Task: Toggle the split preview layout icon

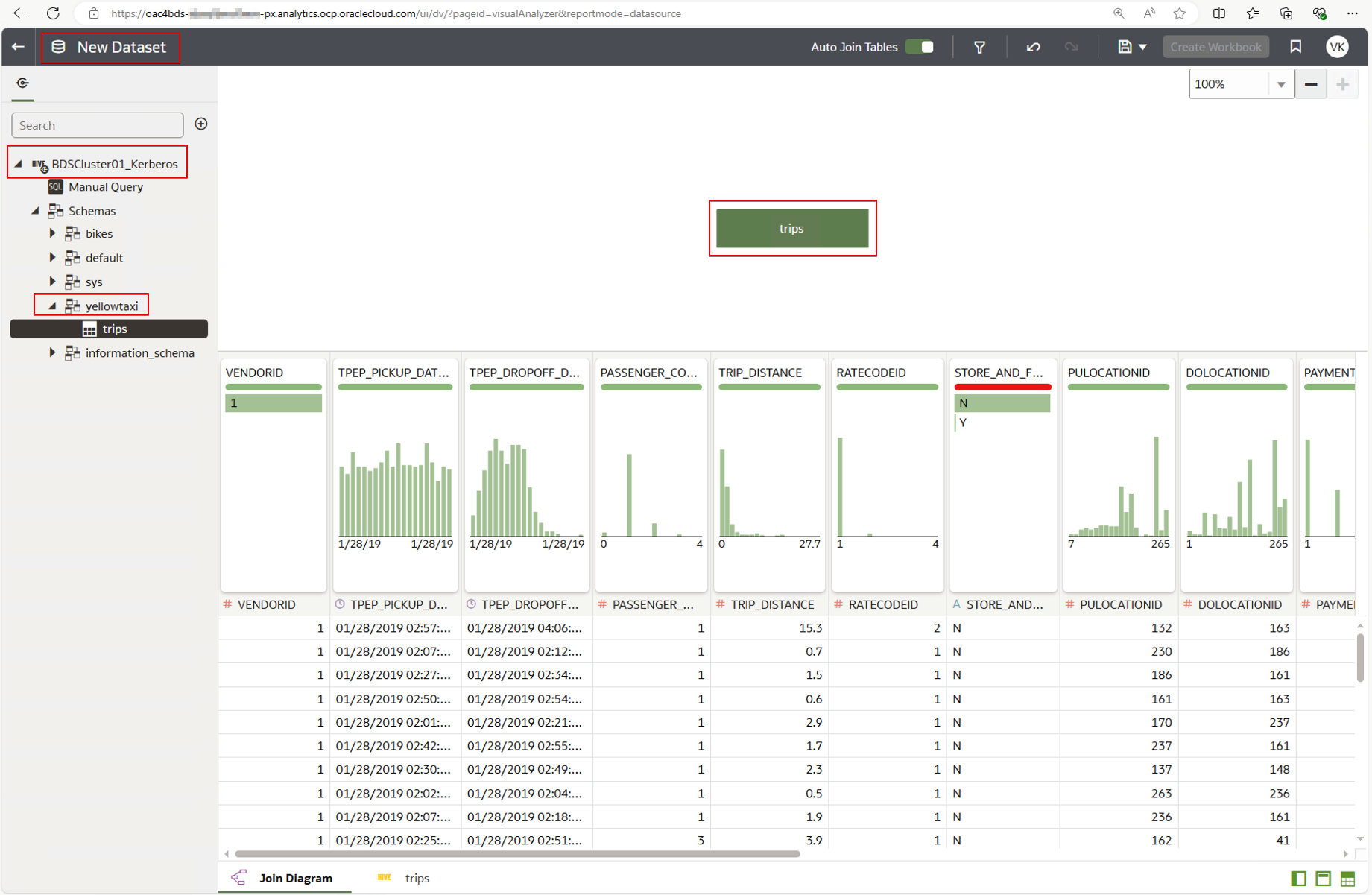Action: [1323, 879]
